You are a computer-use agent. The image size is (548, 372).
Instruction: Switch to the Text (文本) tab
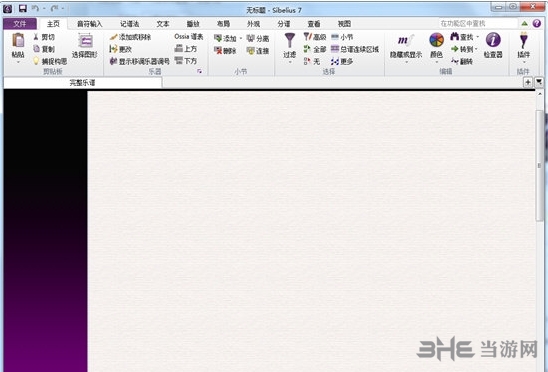point(163,24)
